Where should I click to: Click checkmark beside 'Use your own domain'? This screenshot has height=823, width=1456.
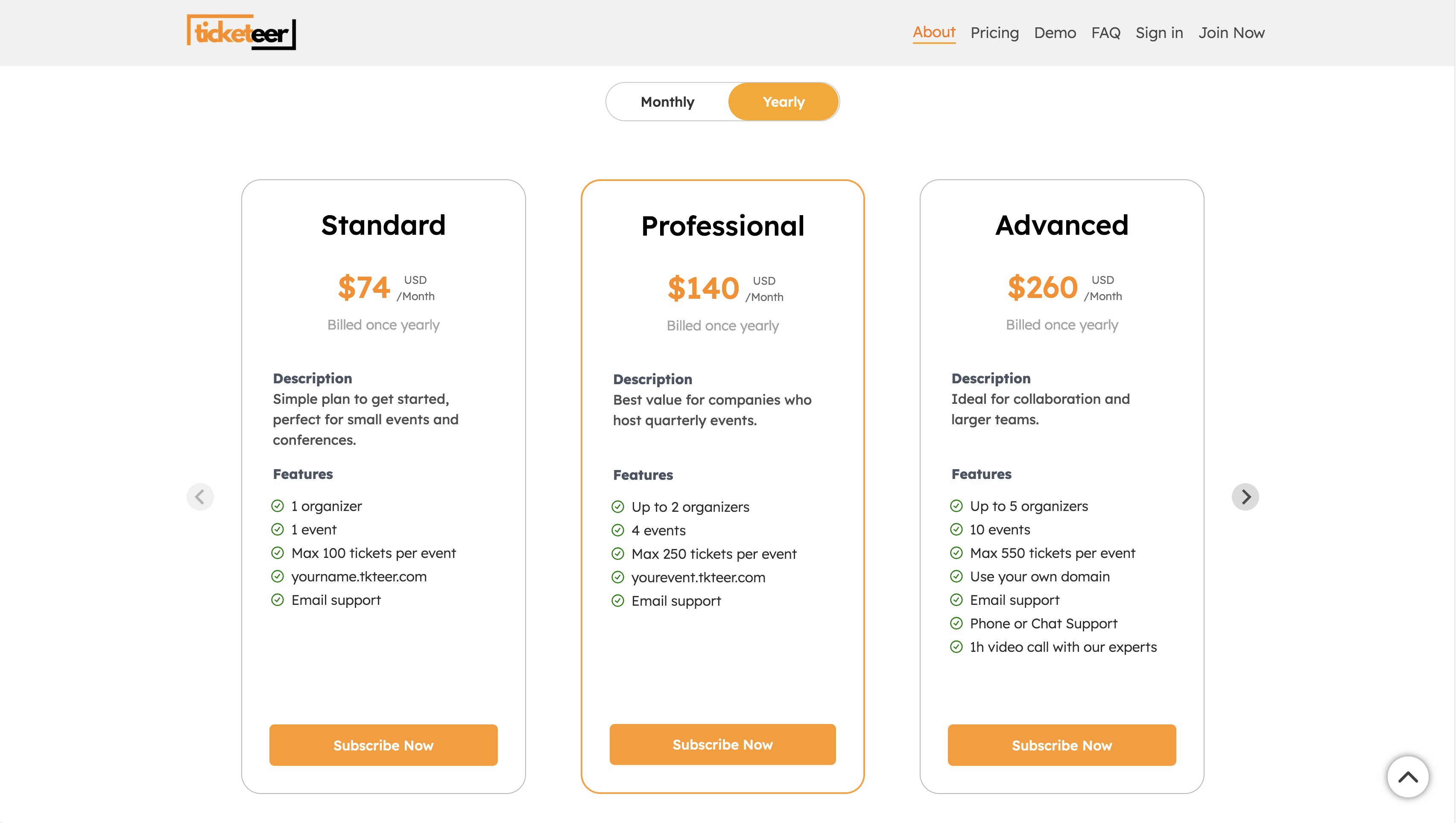(956, 577)
